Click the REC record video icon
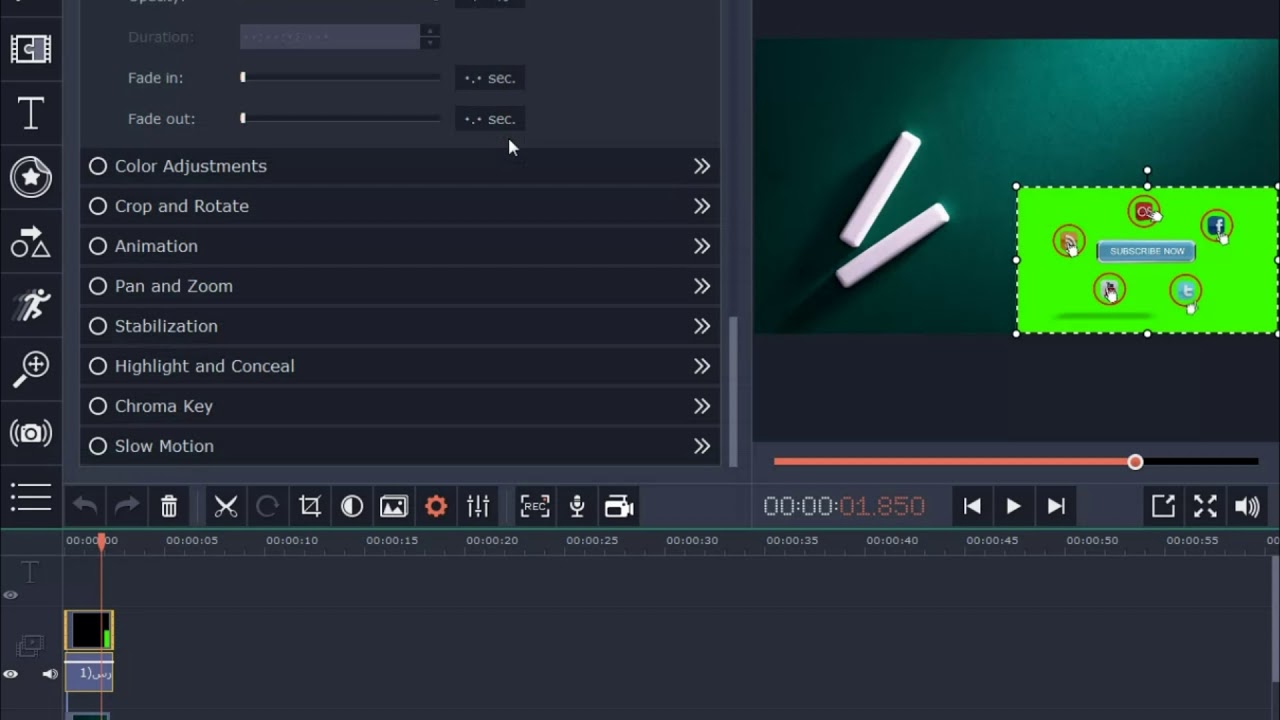 pos(535,507)
